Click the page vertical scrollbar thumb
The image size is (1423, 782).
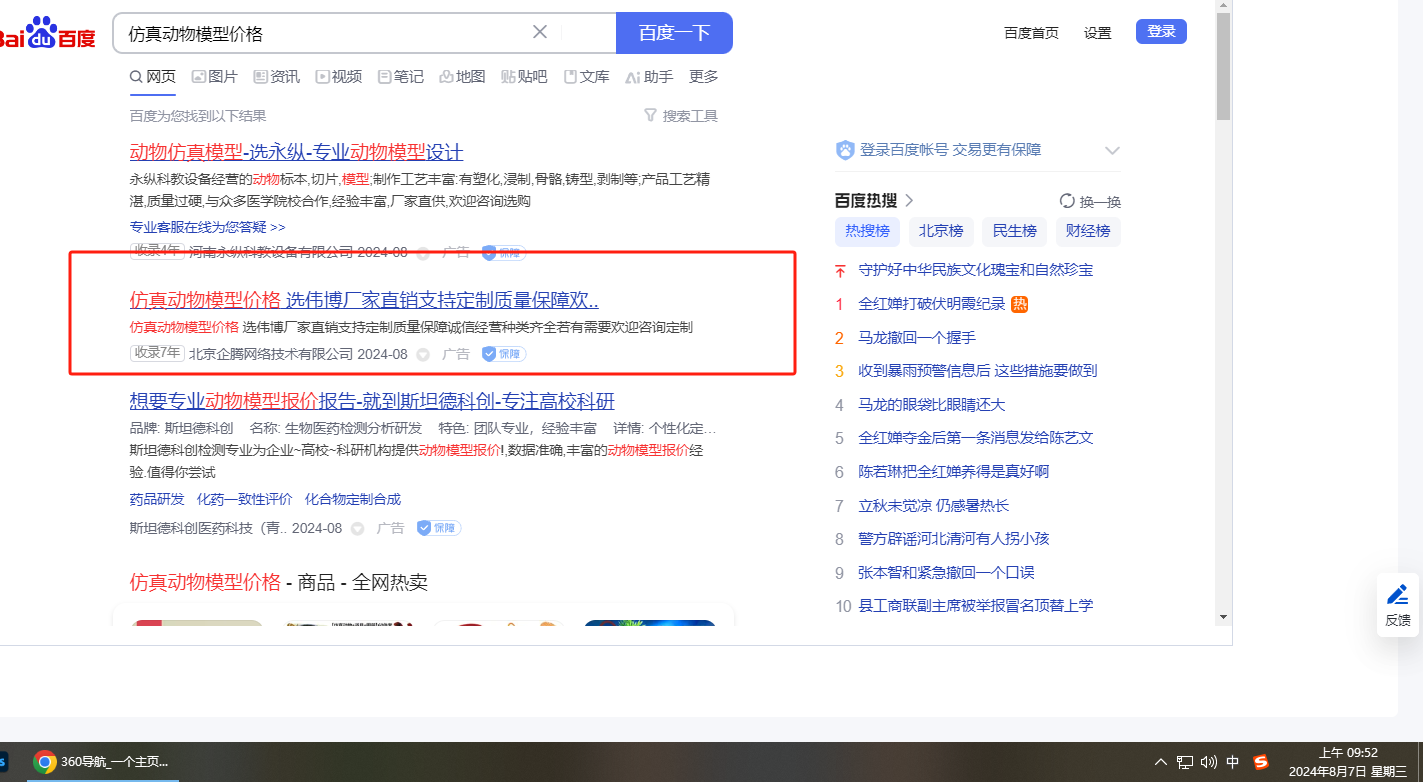[x=1223, y=66]
